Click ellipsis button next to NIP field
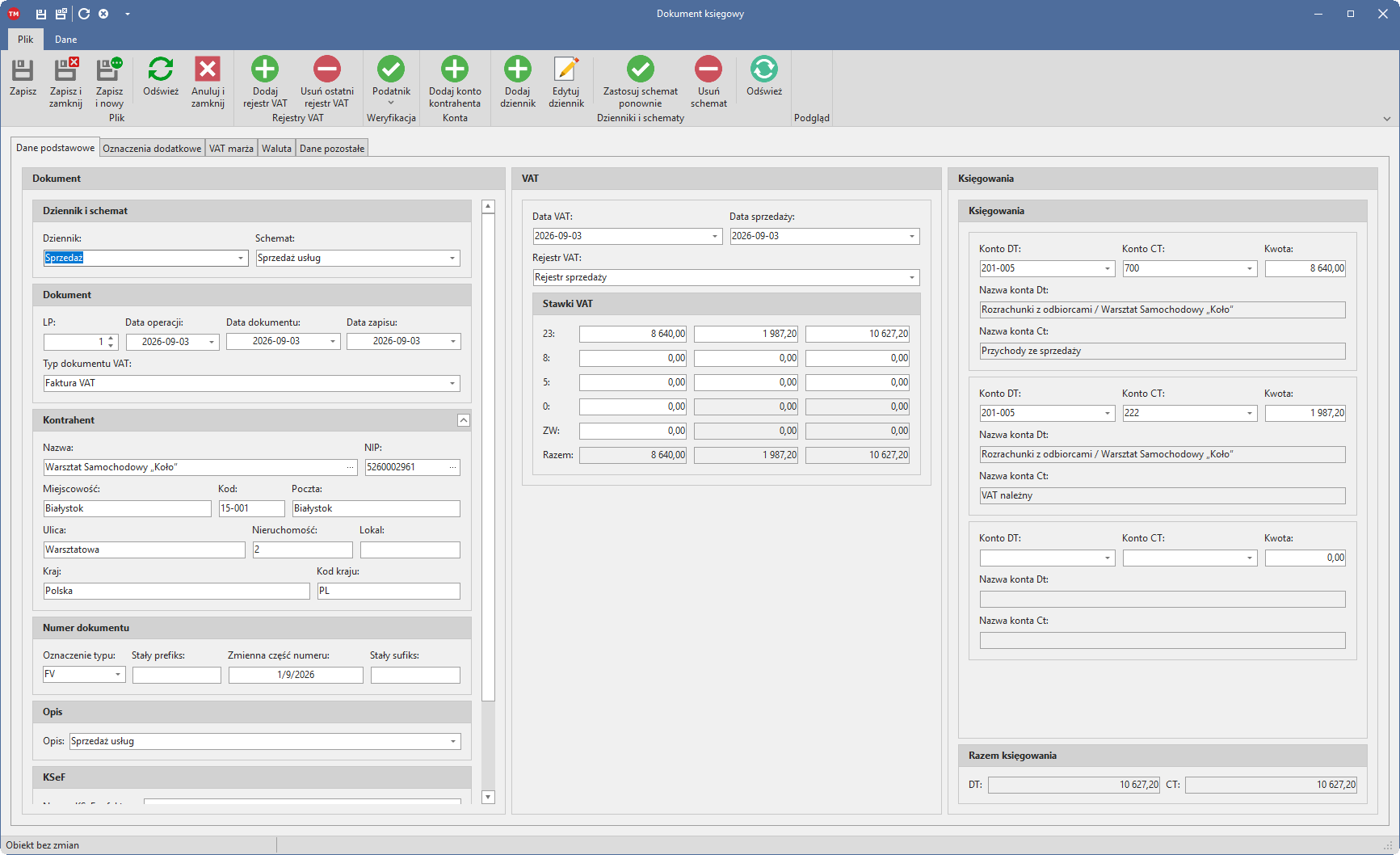Image resolution: width=1400 pixels, height=855 pixels. click(x=453, y=467)
